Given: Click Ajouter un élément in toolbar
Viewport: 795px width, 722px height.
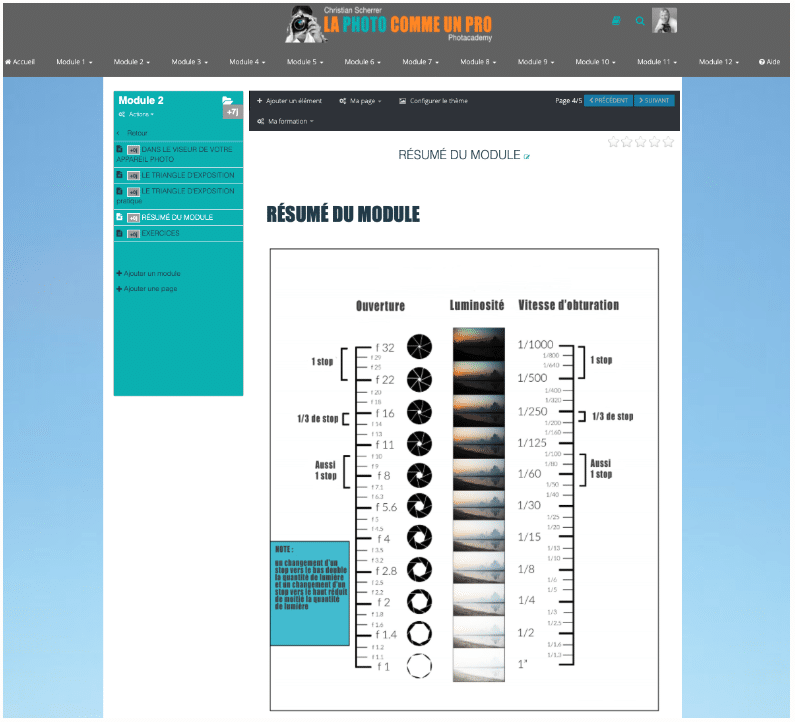Looking at the screenshot, I should tap(289, 101).
